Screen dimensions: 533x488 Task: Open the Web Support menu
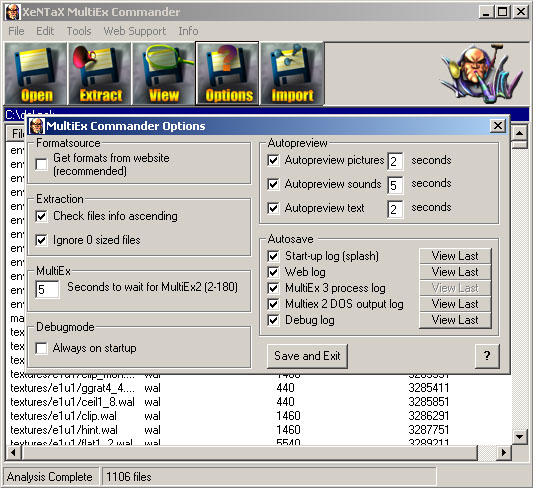pos(135,31)
